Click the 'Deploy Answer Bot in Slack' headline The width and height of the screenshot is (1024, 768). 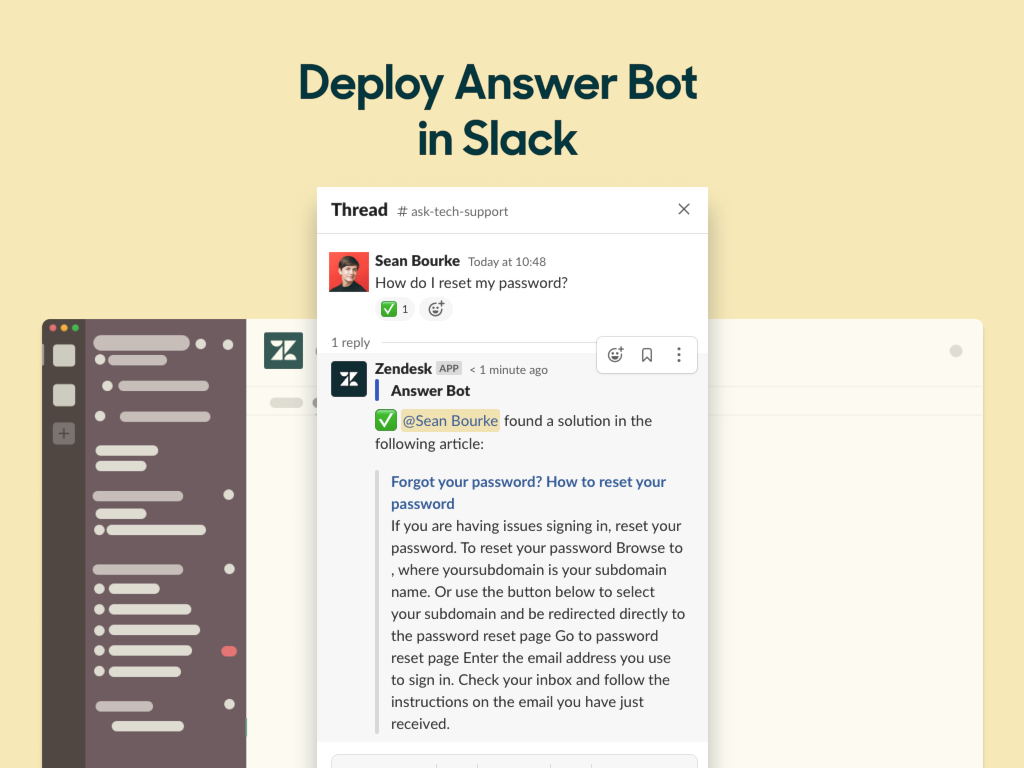click(x=498, y=110)
